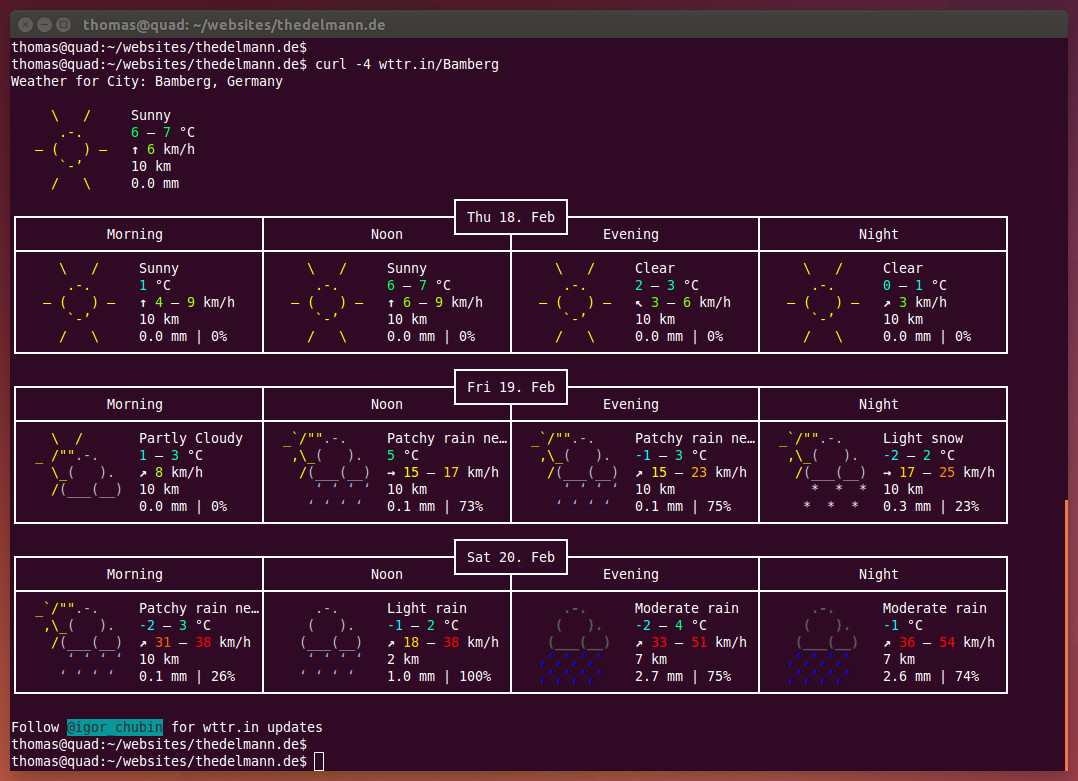Click the window title 'thomas@quad: ~/websites/thedelmann.de'
Image resolution: width=1078 pixels, height=781 pixels.
point(234,25)
